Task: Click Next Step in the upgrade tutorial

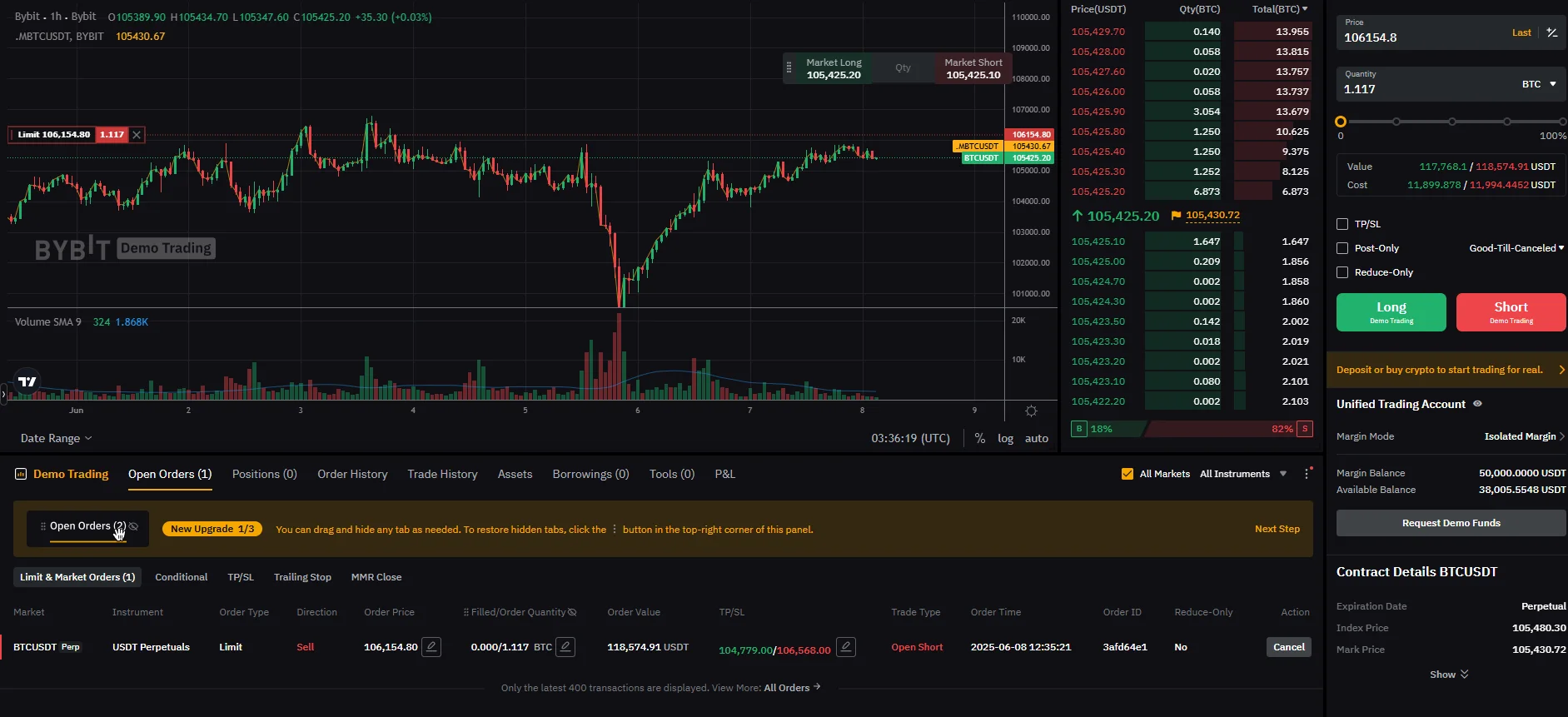Action: click(1277, 529)
